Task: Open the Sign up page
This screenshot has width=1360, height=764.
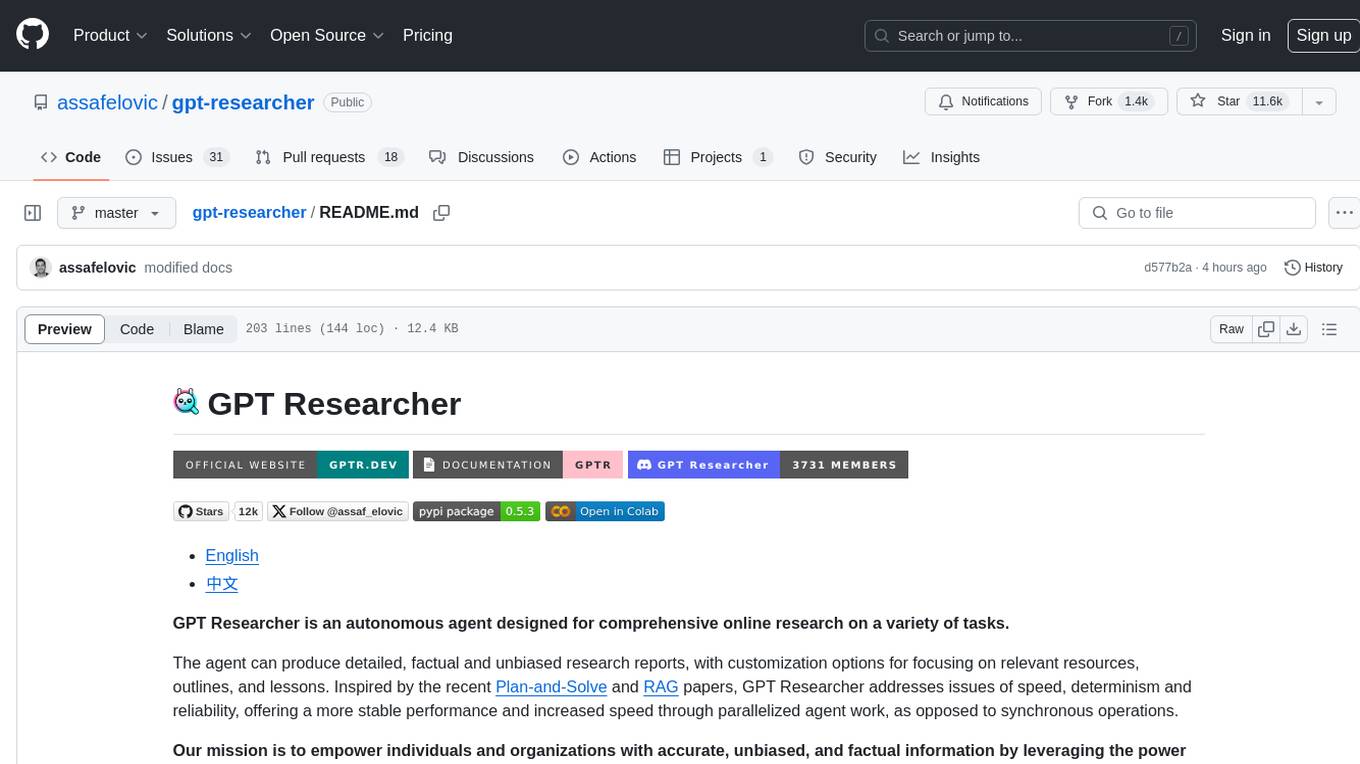Action: [x=1323, y=35]
